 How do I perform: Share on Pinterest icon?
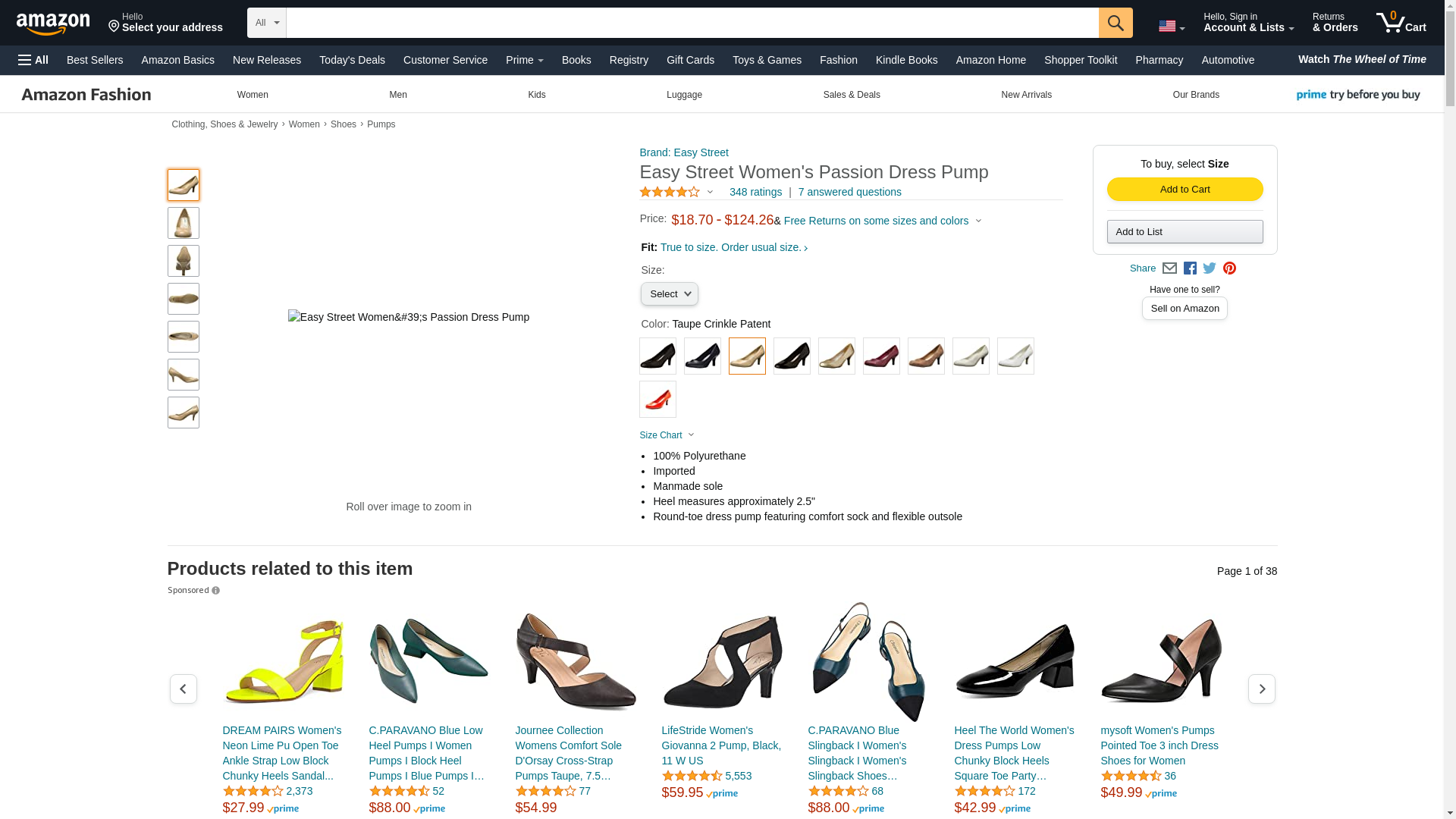tap(1229, 268)
